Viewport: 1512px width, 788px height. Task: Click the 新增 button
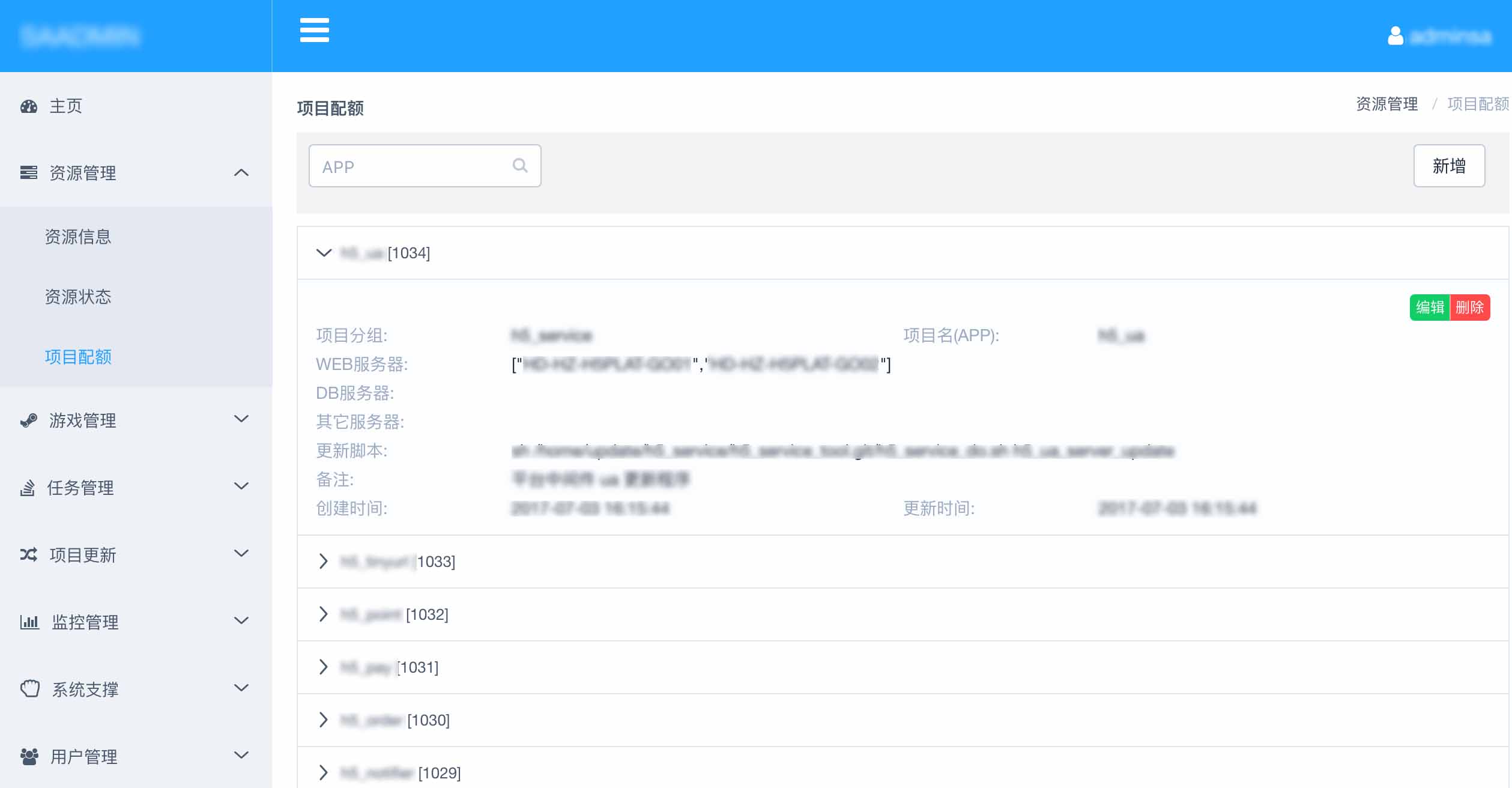tap(1448, 166)
